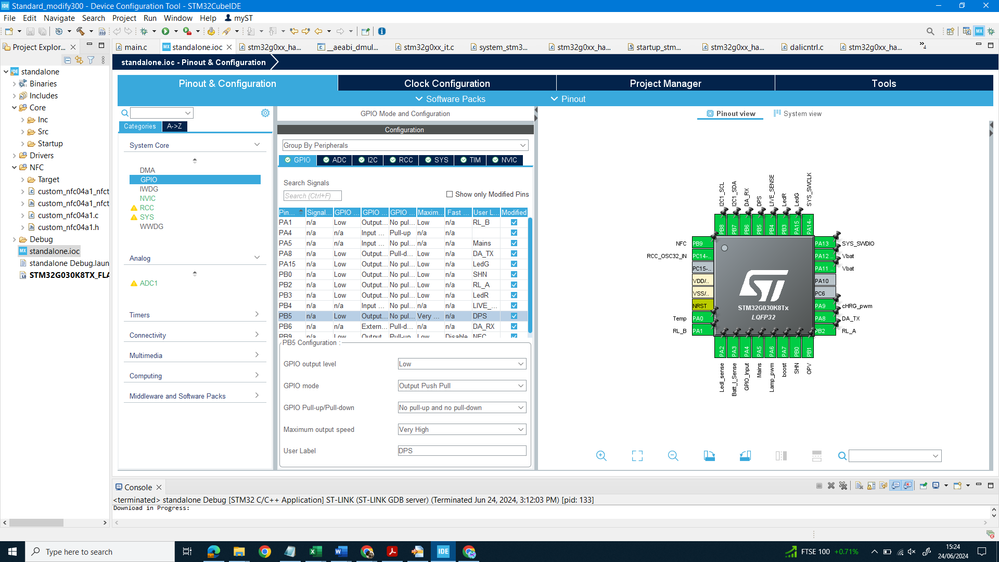
Task: Open the Group By Peripherals dropdown
Action: [x=405, y=145]
